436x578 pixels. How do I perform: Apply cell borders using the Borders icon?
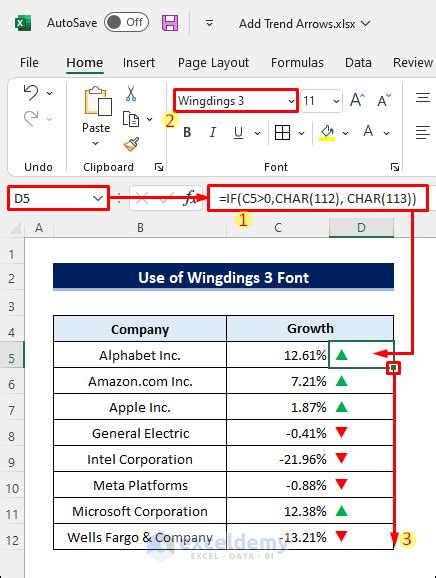click(x=282, y=132)
